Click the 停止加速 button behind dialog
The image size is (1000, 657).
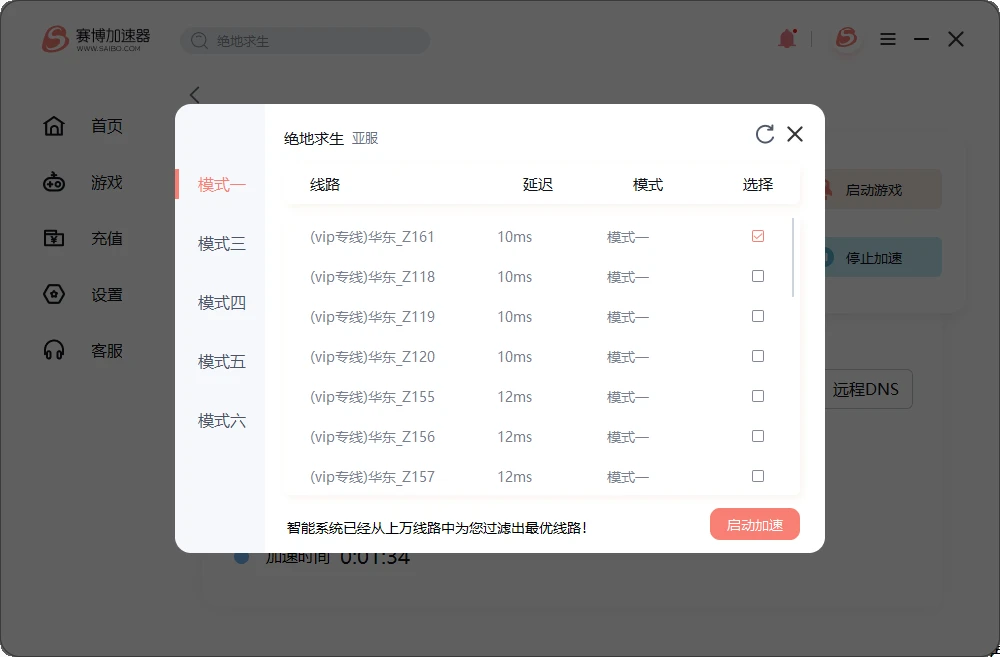pos(883,257)
